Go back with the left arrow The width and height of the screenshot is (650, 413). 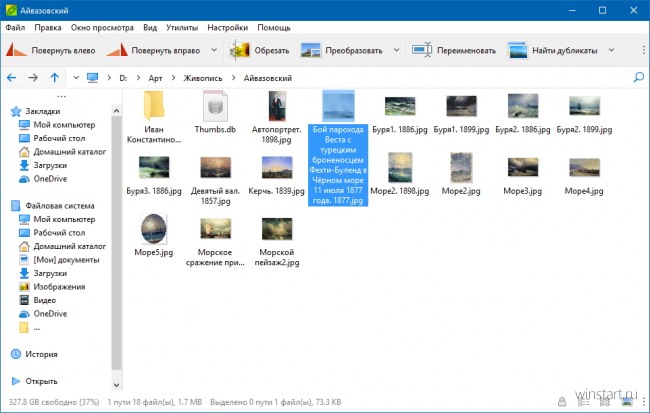[x=12, y=78]
